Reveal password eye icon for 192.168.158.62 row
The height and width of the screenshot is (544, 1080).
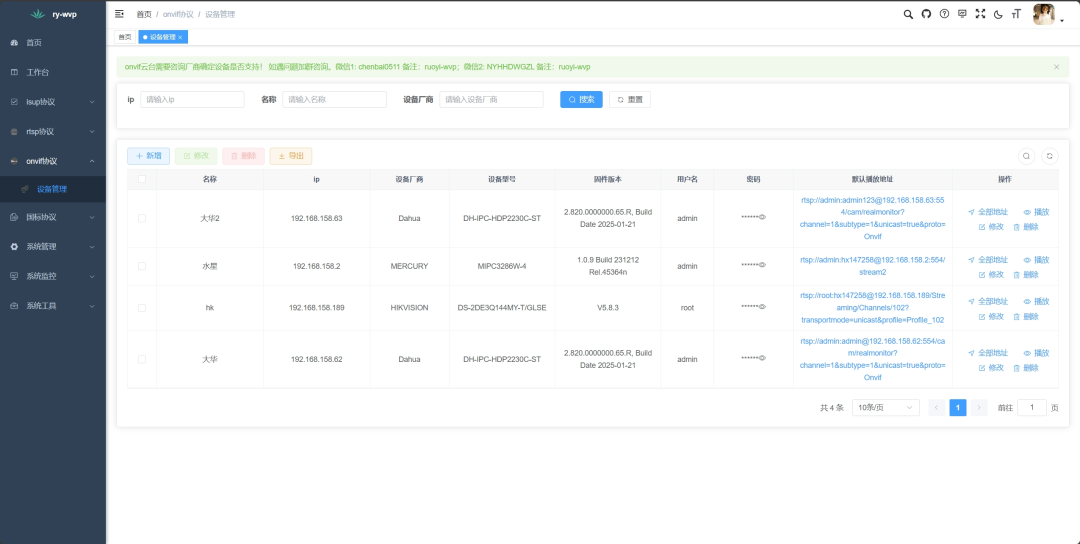tap(762, 359)
